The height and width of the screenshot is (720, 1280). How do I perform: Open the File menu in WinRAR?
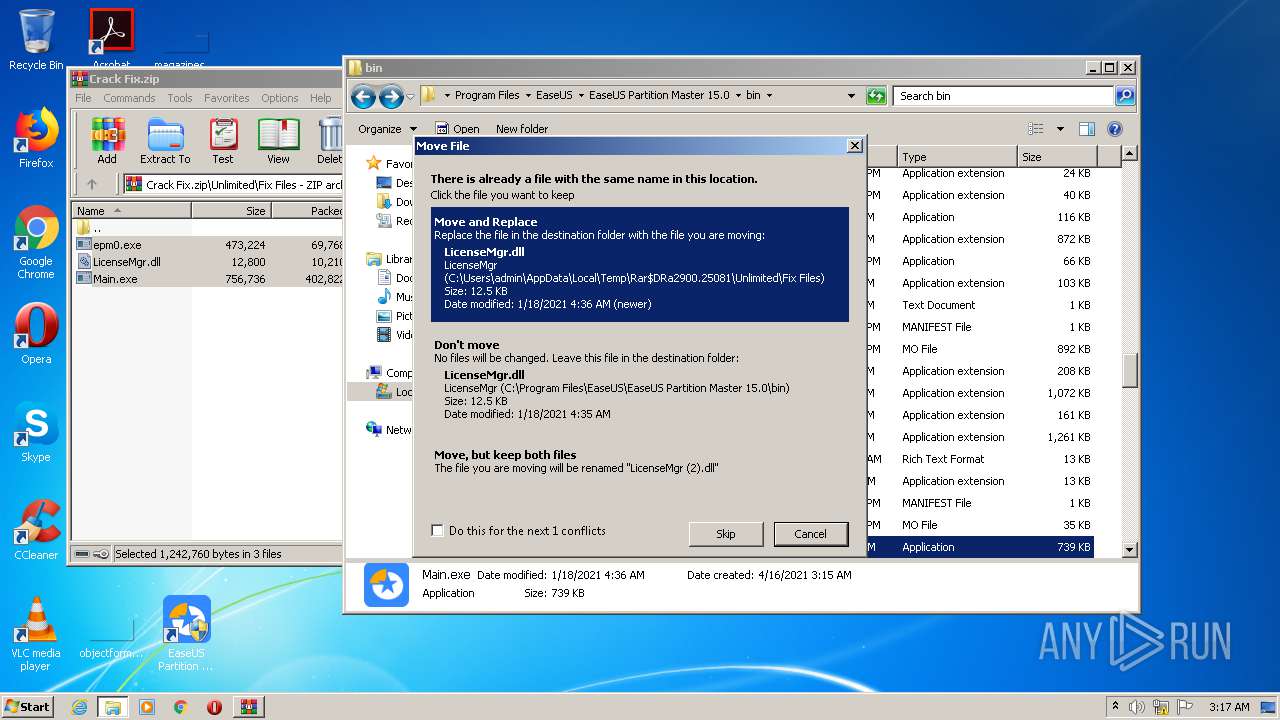click(83, 98)
